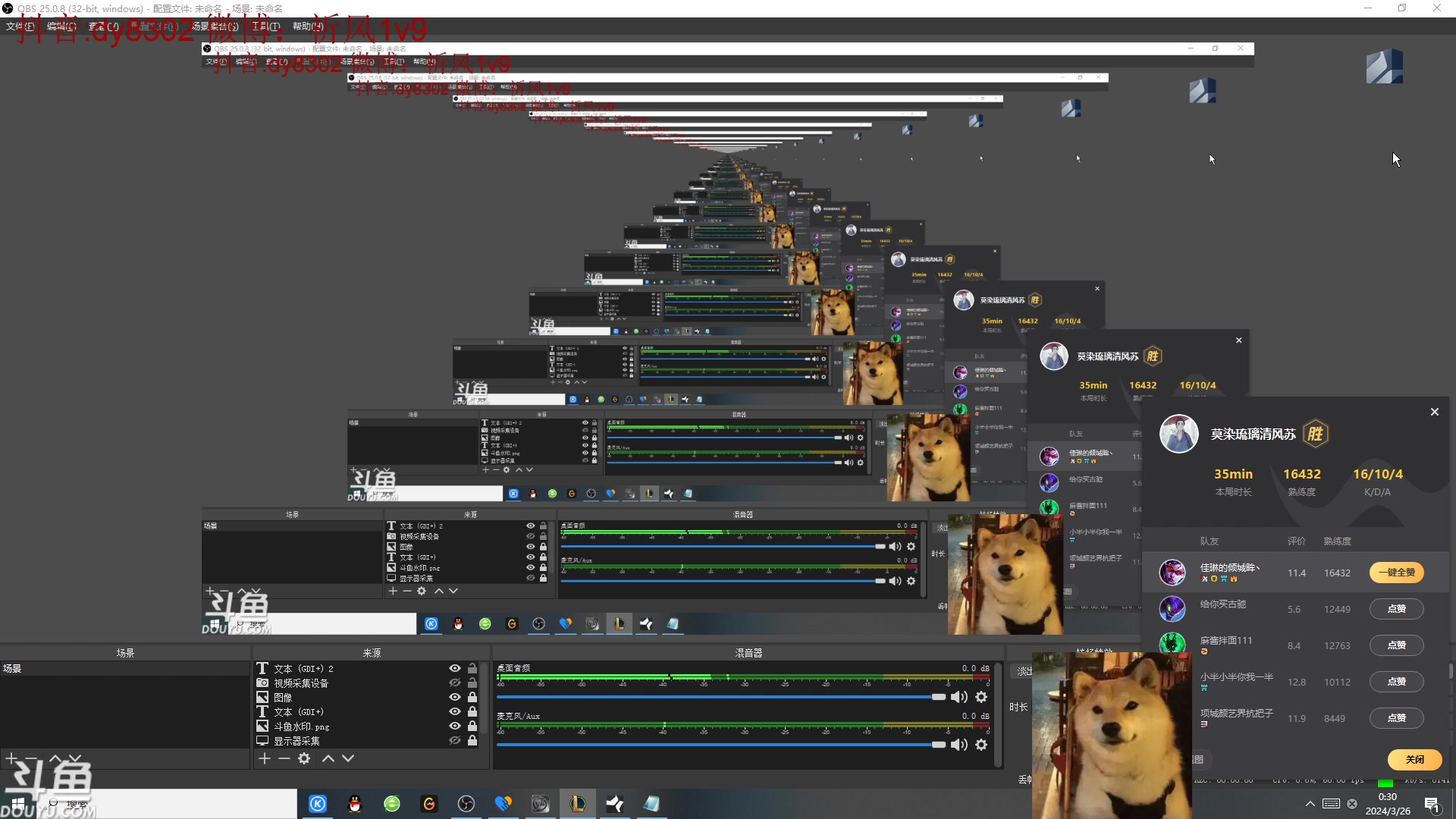Select the 场景 scene in scene list
1456x819 pixels.
(124, 668)
